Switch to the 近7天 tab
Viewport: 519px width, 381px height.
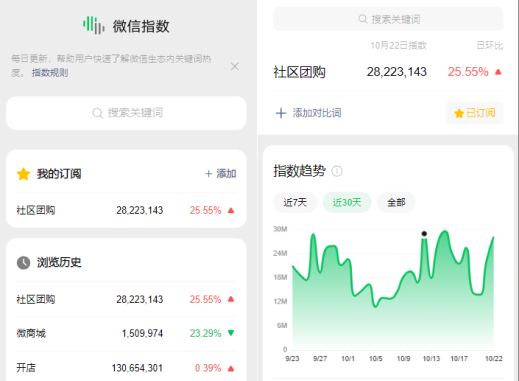coord(295,202)
